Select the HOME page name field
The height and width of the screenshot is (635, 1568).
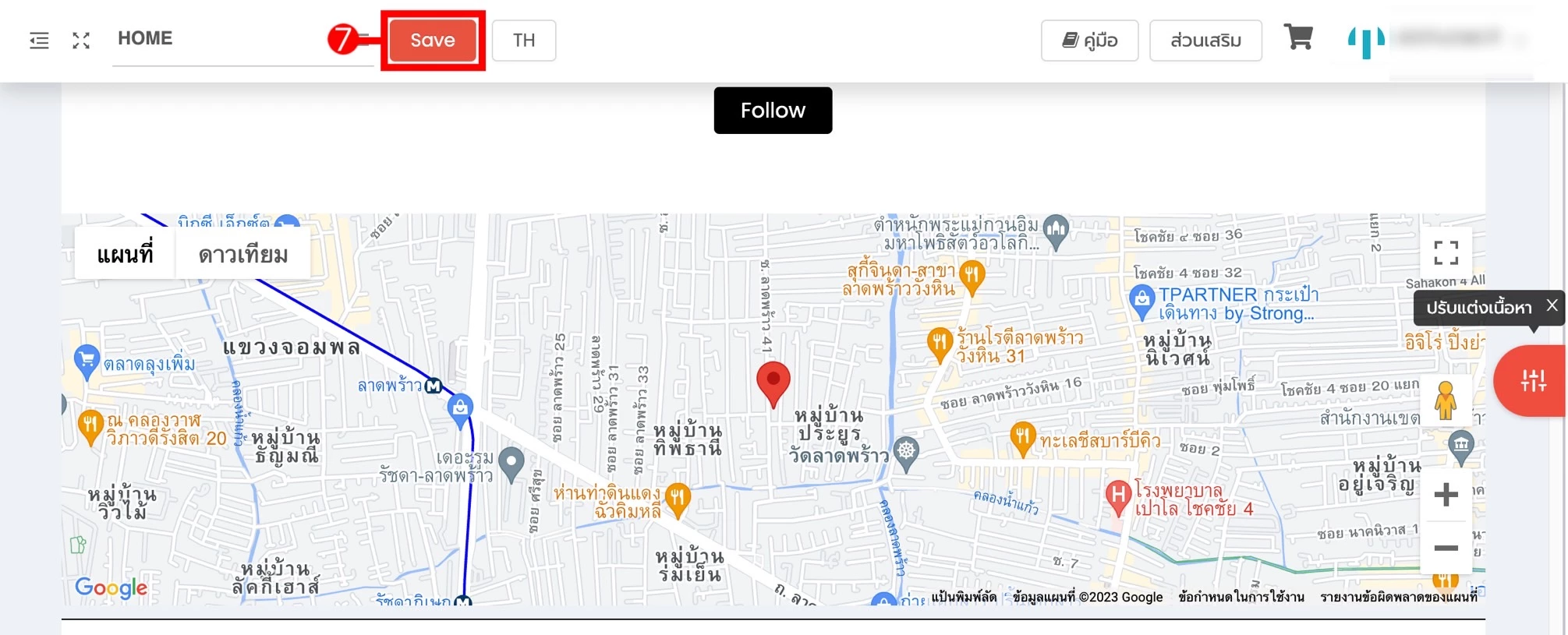[x=243, y=39]
